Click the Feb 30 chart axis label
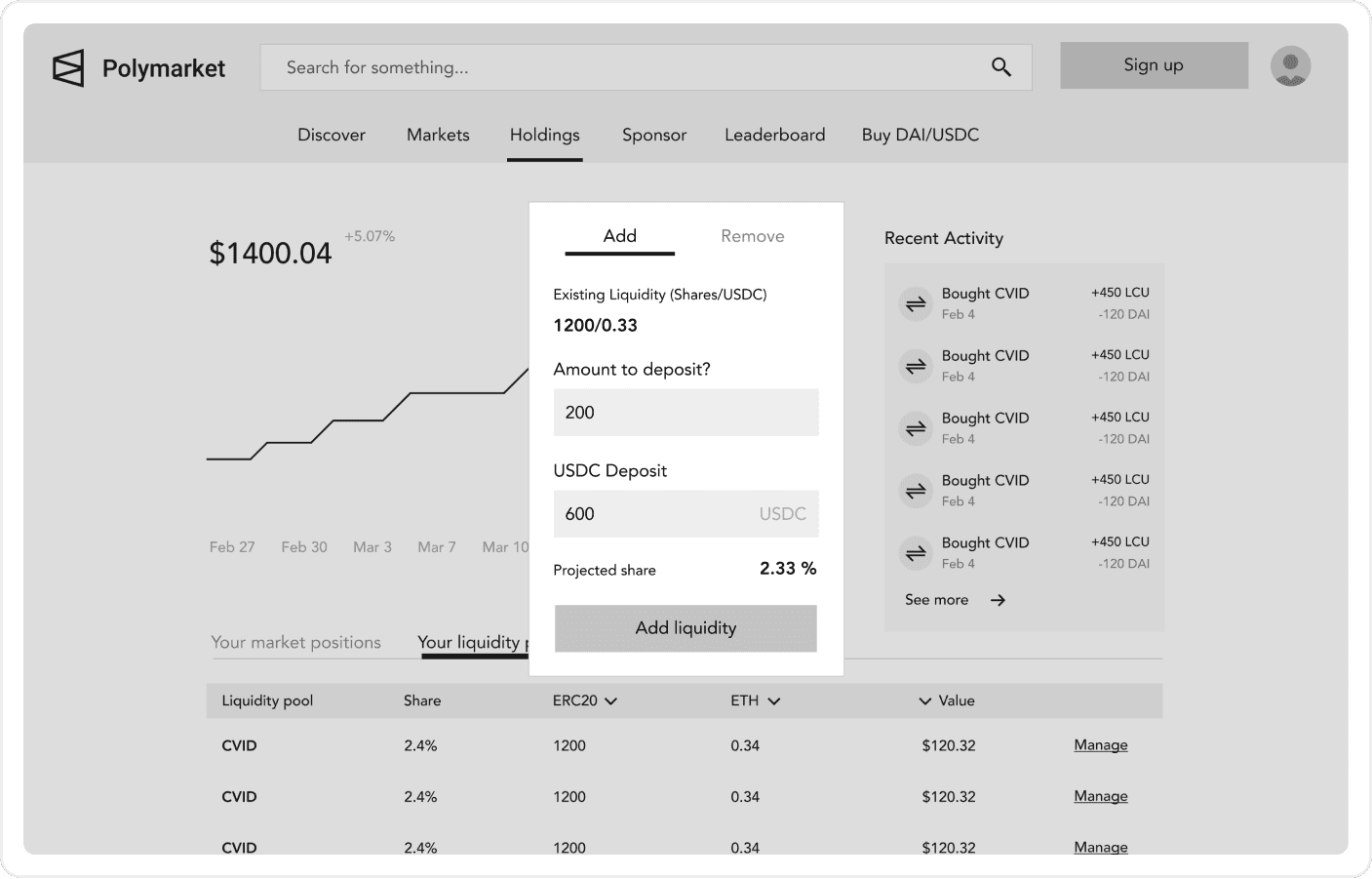The image size is (1372, 879). click(x=304, y=547)
